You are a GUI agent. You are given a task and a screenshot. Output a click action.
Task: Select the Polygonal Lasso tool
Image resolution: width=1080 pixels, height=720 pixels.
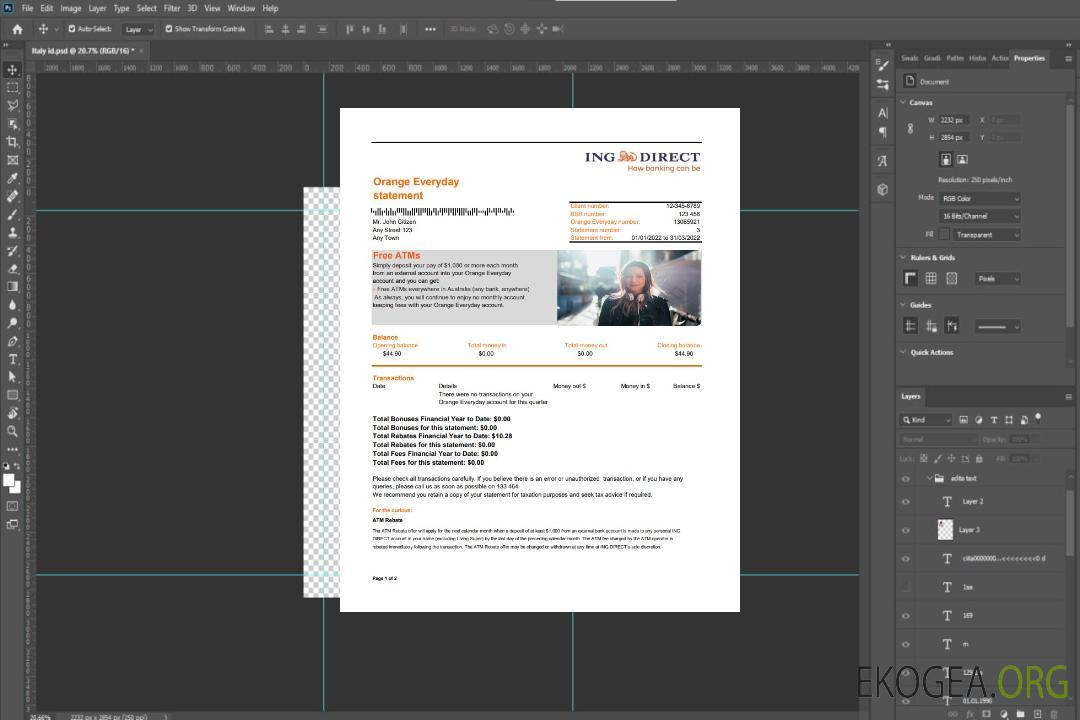[12, 105]
